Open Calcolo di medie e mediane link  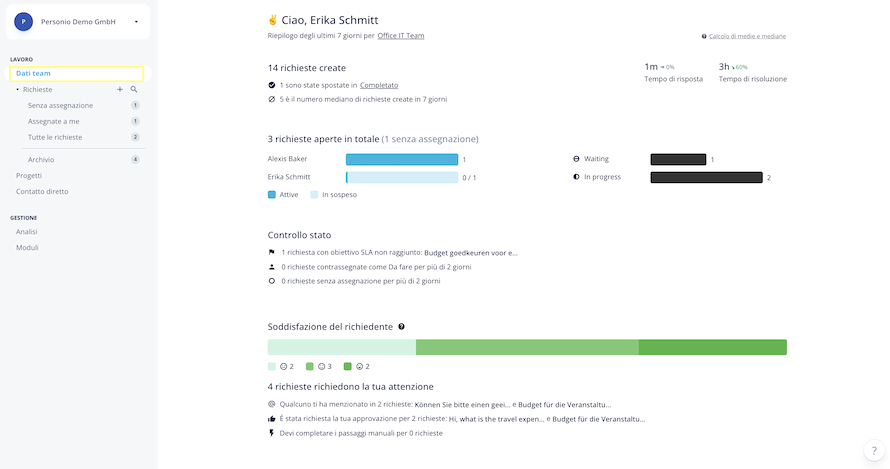(747, 36)
